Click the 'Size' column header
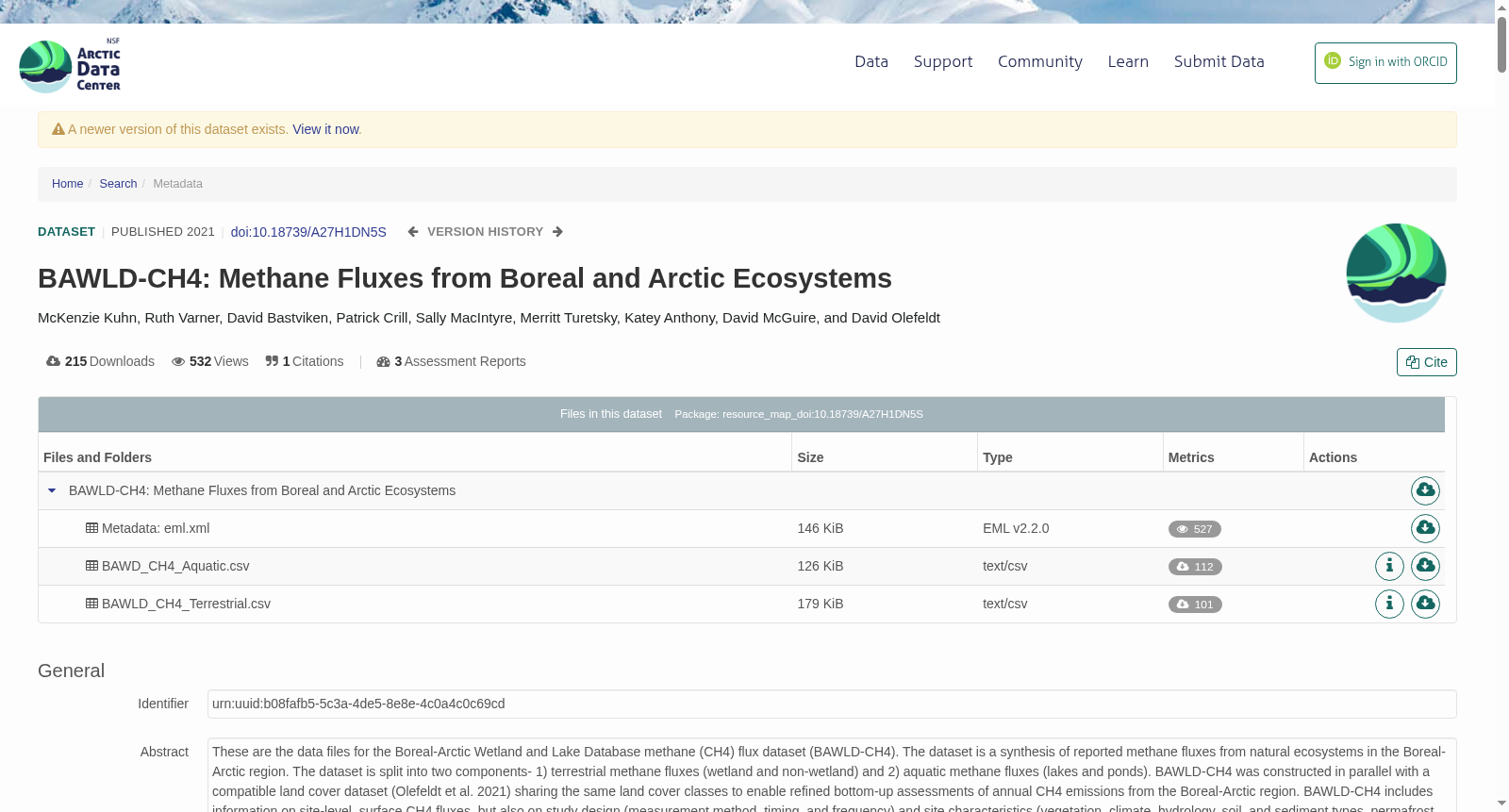Image resolution: width=1509 pixels, height=812 pixels. click(x=810, y=457)
